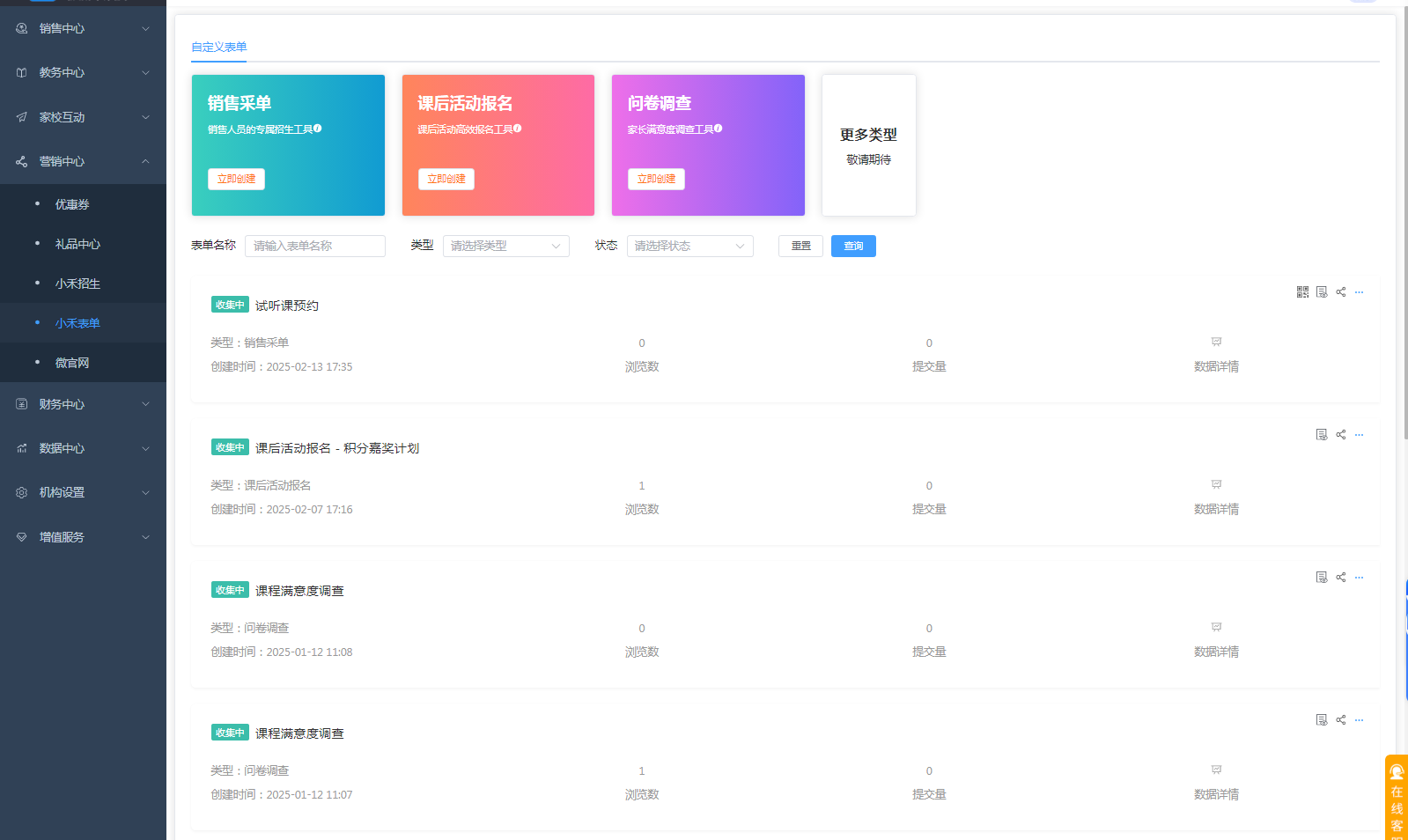Expand 财务中心 menu chevron
Viewport: 1408px width, 840px height.
point(146,404)
